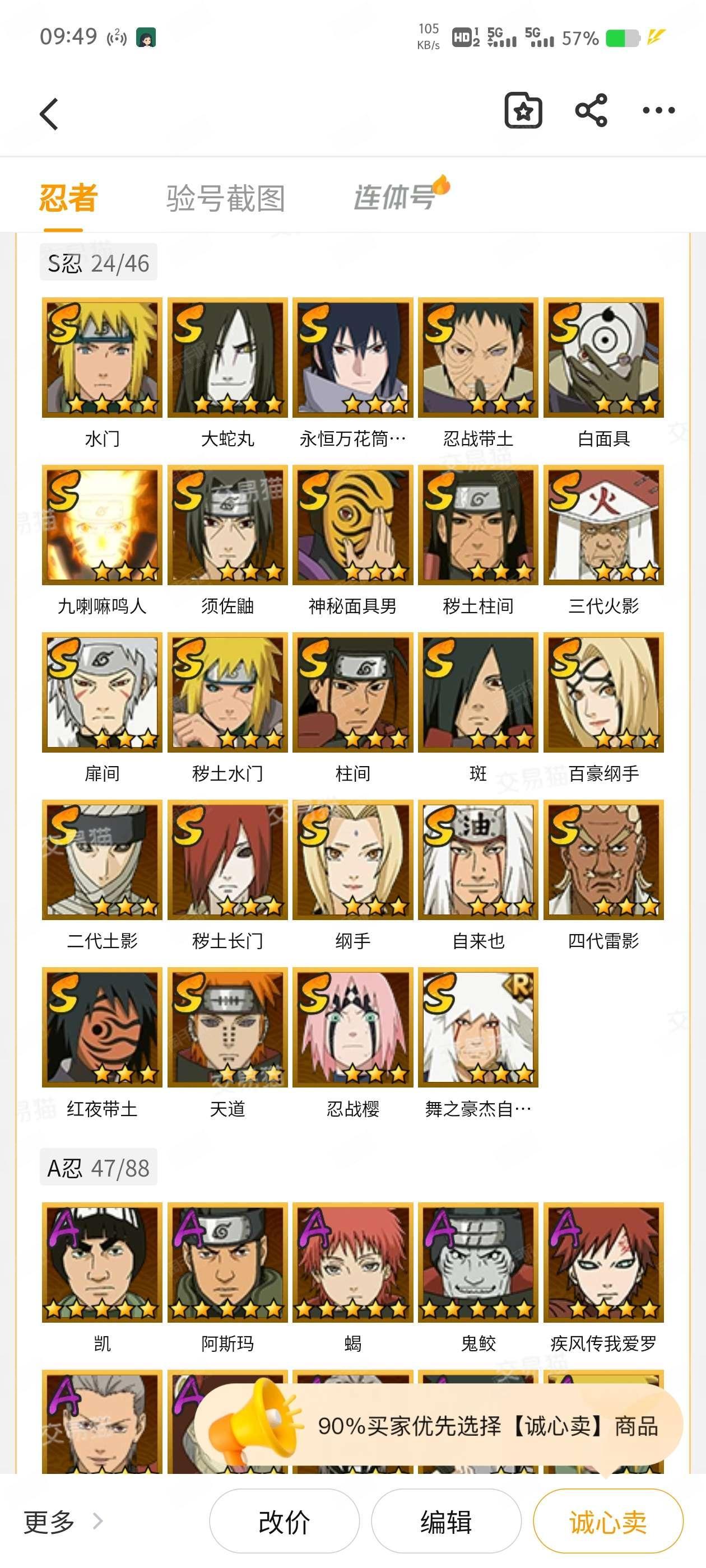Open the share icon
This screenshot has height=1568, width=706.
591,111
